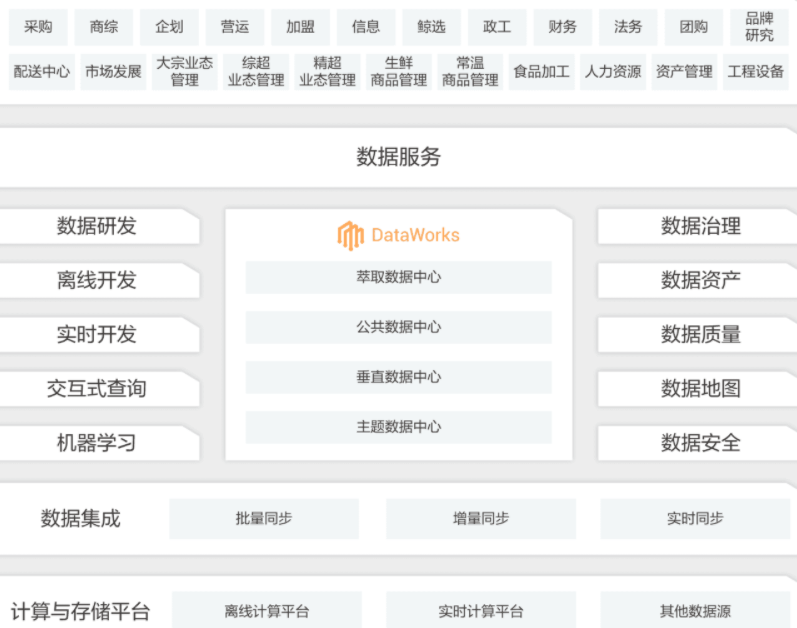Select the 商综 department box
The height and width of the screenshot is (628, 797).
[x=104, y=27]
